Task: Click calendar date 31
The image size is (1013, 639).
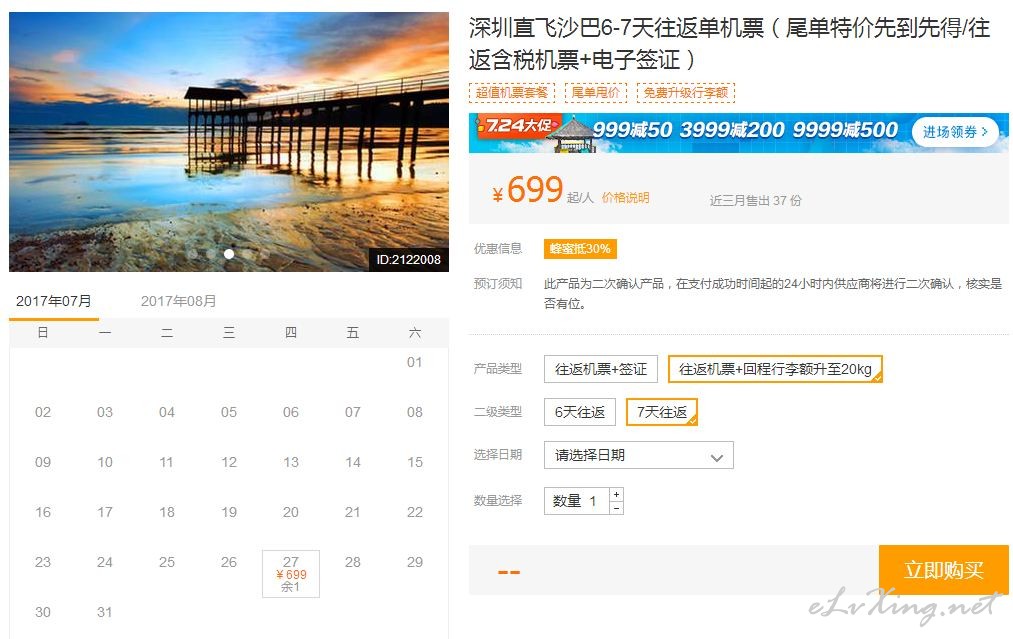Action: (105, 612)
